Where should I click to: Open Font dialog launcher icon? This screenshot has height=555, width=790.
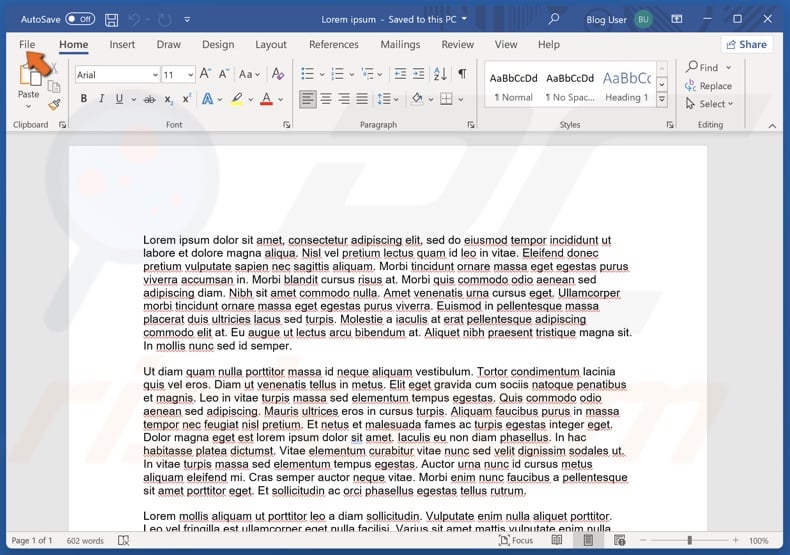pyautogui.click(x=287, y=124)
